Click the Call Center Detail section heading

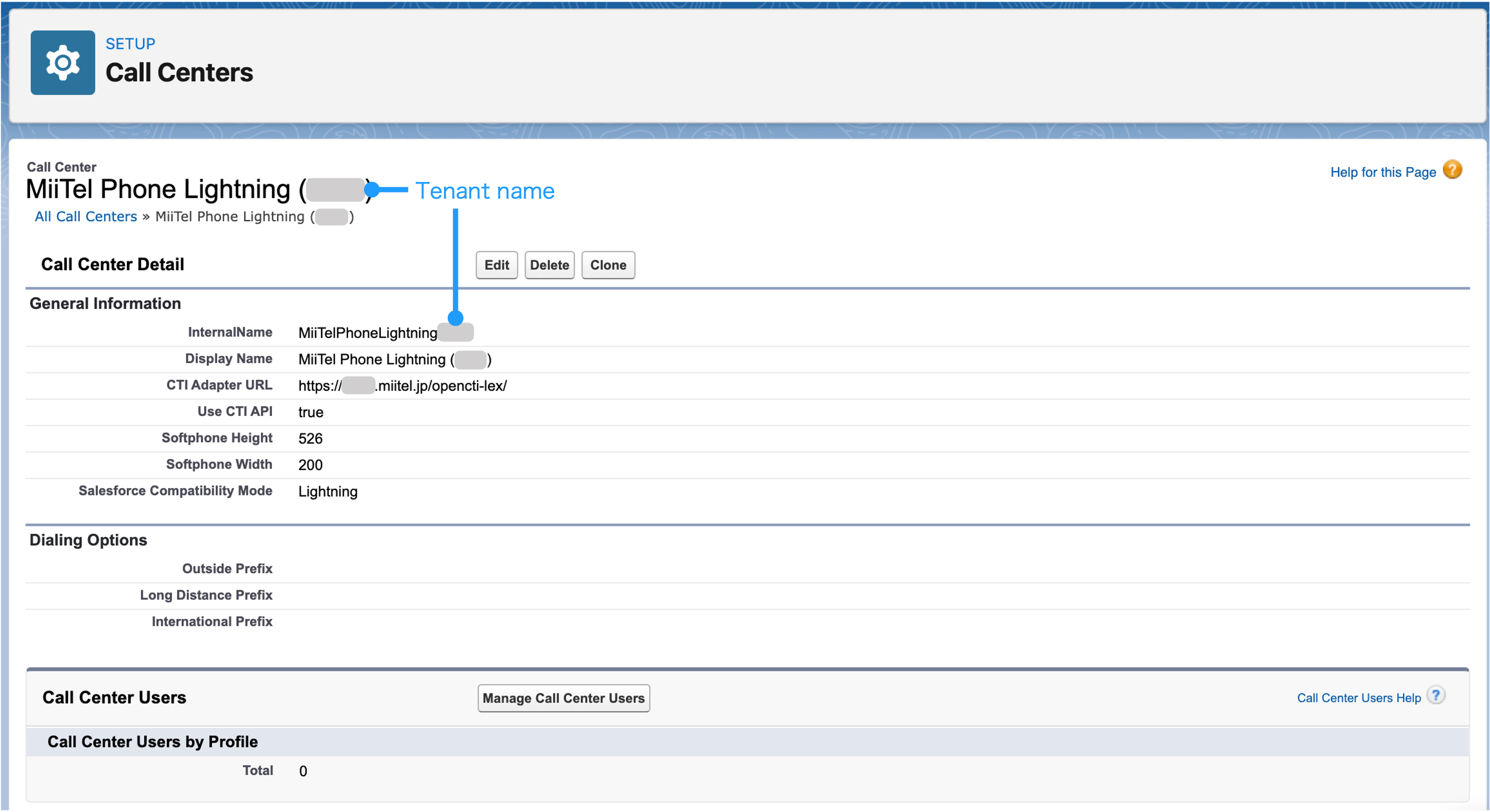[113, 265]
